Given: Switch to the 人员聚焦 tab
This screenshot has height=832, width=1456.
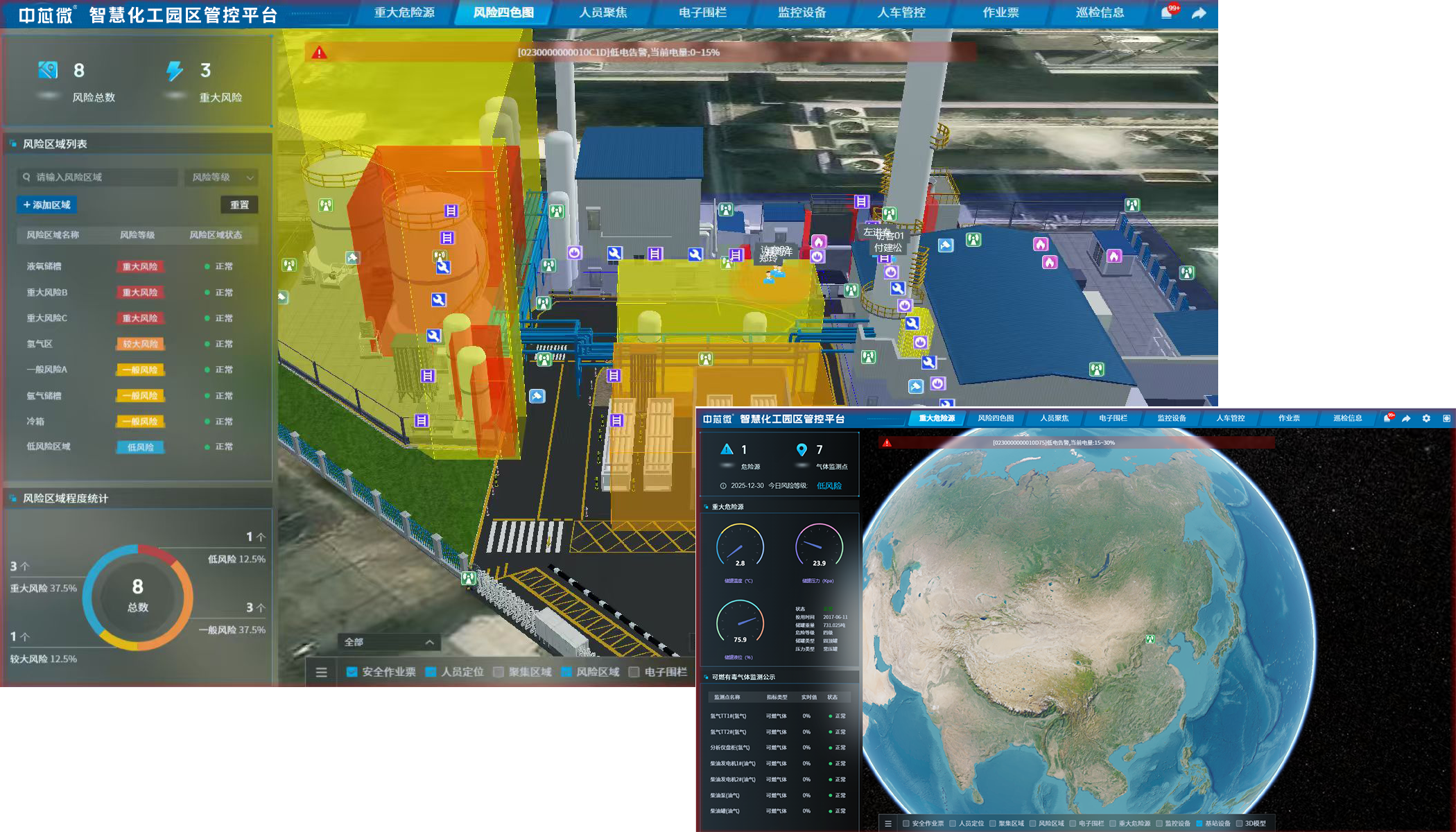Looking at the screenshot, I should click(x=603, y=12).
